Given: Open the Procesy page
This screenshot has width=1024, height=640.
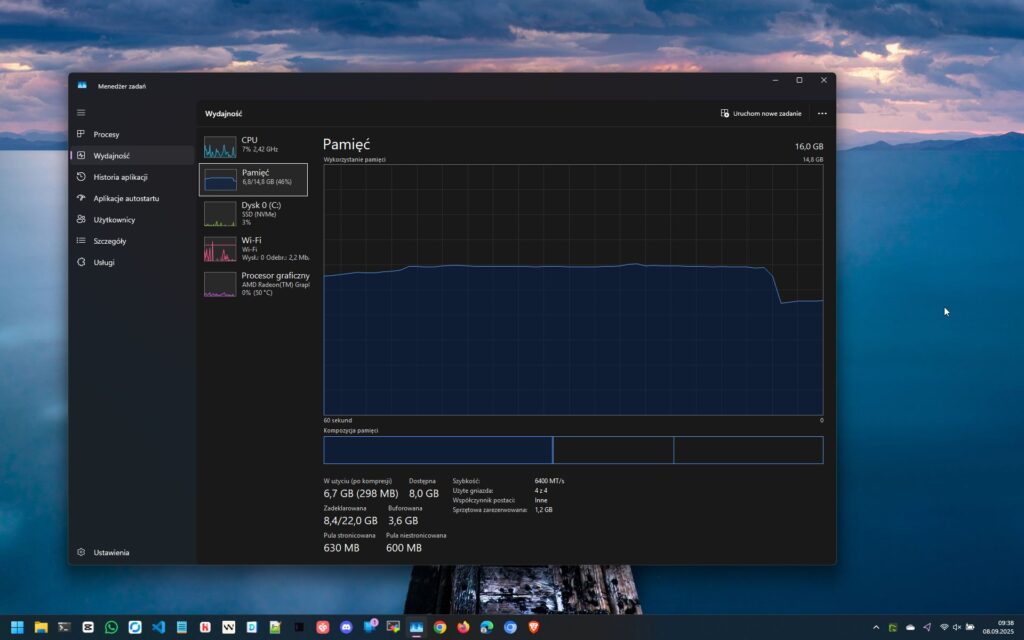Looking at the screenshot, I should point(106,134).
